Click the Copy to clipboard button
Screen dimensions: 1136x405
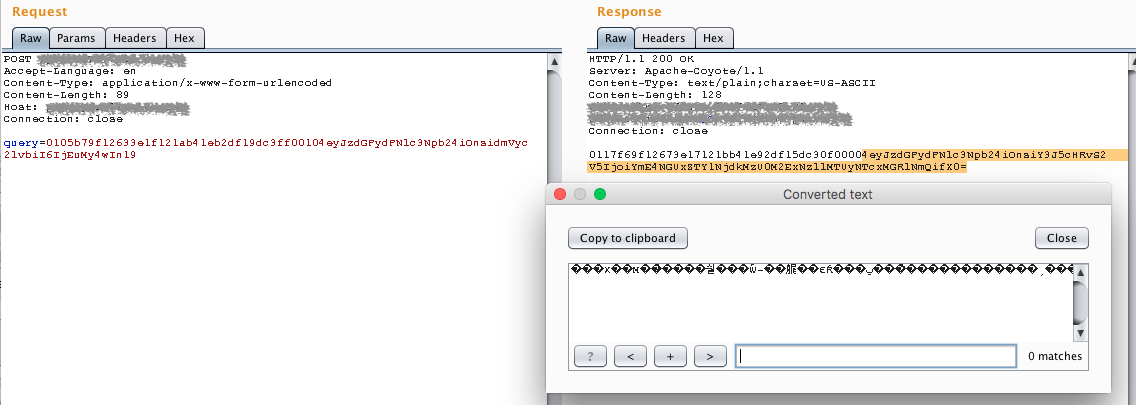click(628, 238)
